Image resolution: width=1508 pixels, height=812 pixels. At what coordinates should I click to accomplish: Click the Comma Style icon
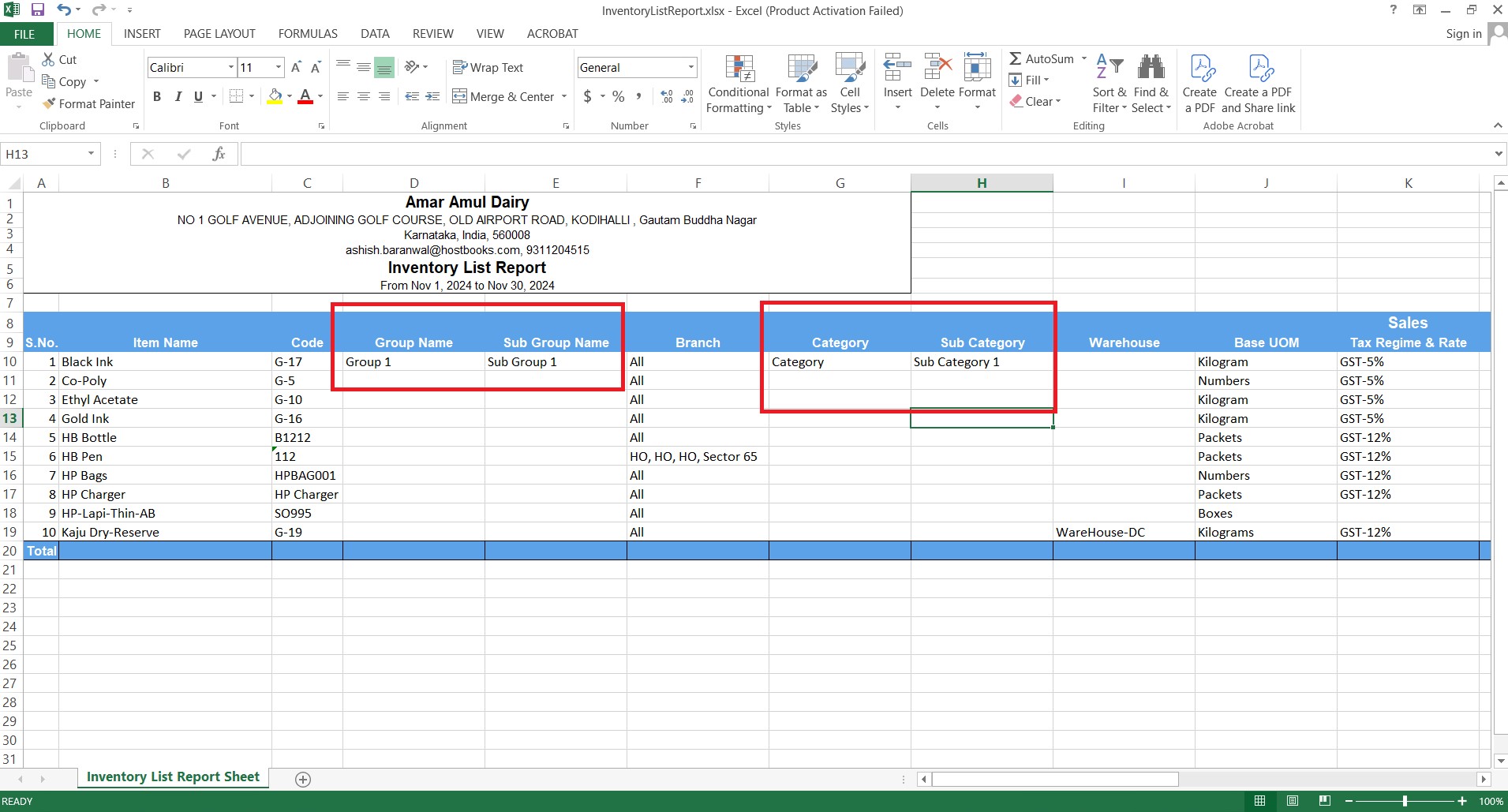pyautogui.click(x=638, y=96)
